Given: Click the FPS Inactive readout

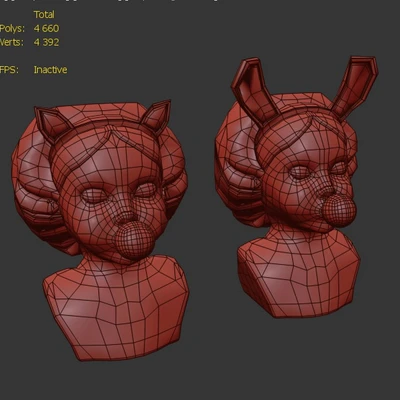Looking at the screenshot, I should [50, 70].
